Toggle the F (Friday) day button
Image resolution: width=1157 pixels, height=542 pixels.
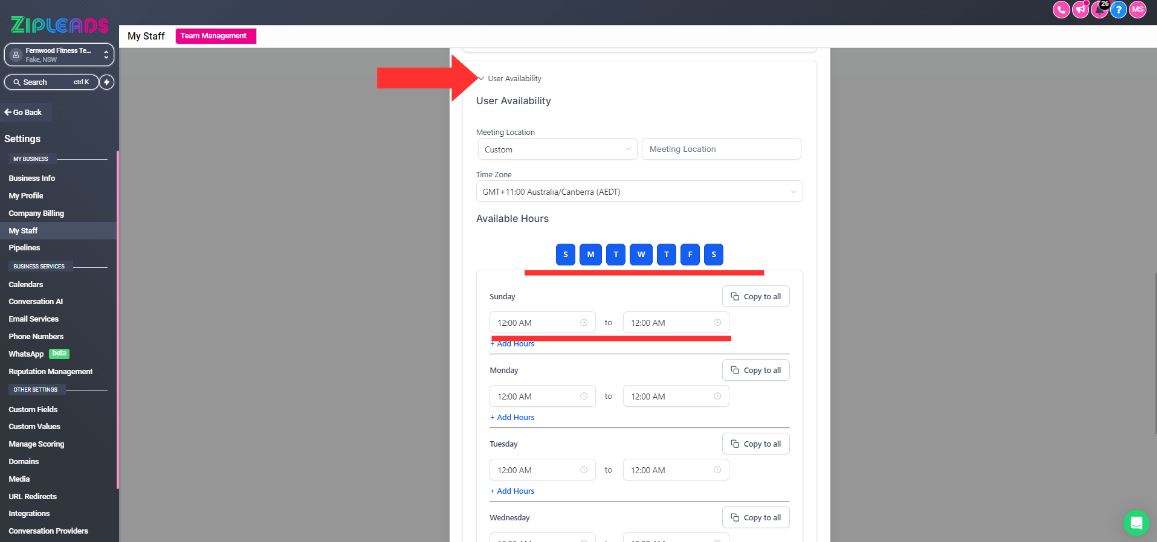coord(690,254)
